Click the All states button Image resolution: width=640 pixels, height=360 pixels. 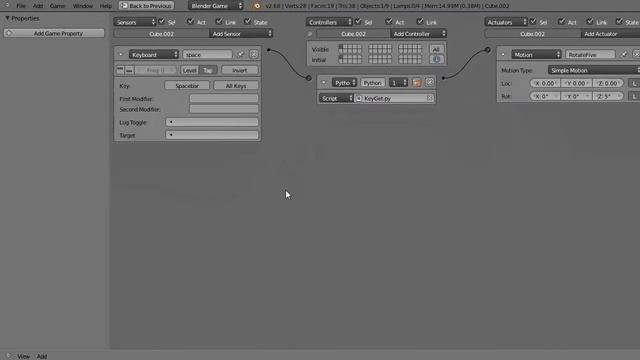tap(436, 49)
